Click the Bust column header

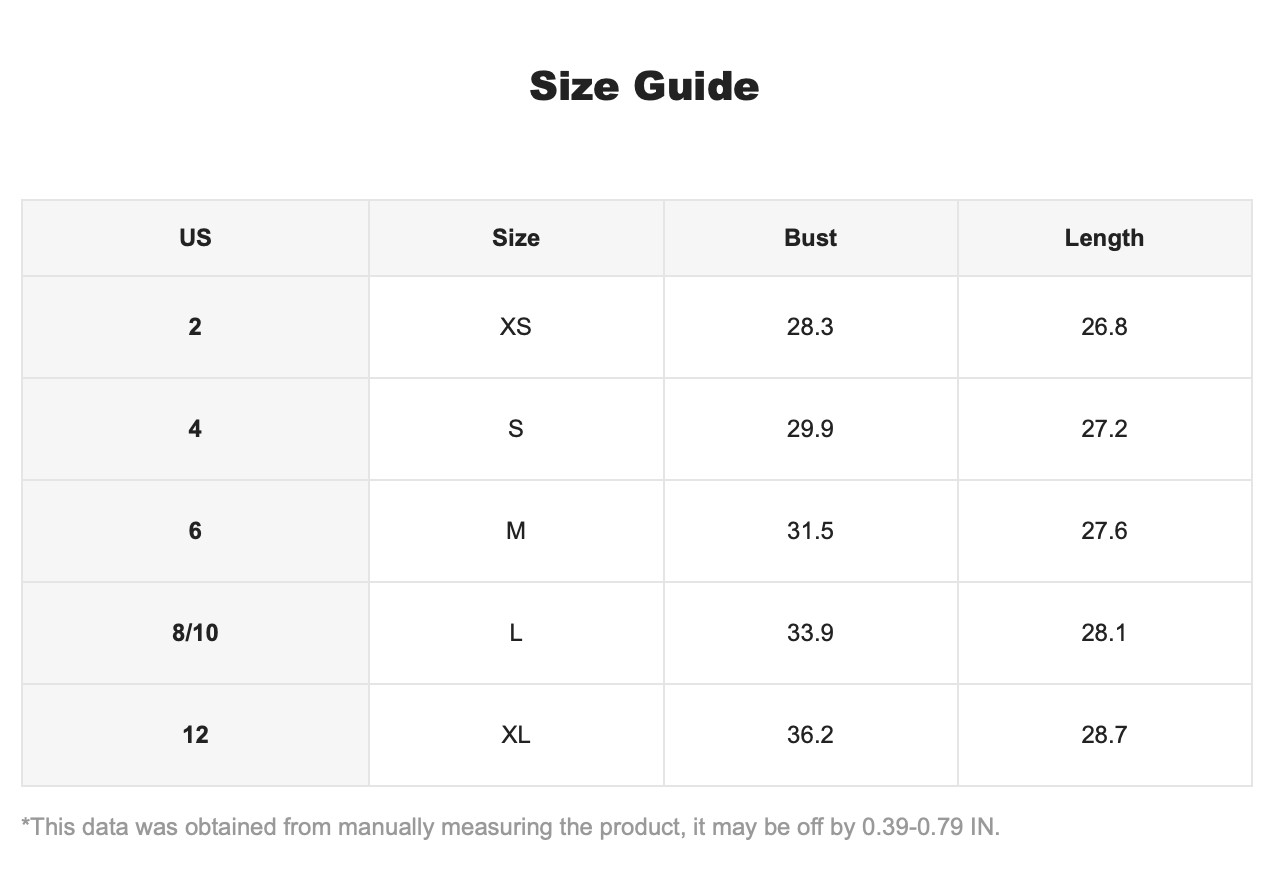810,238
